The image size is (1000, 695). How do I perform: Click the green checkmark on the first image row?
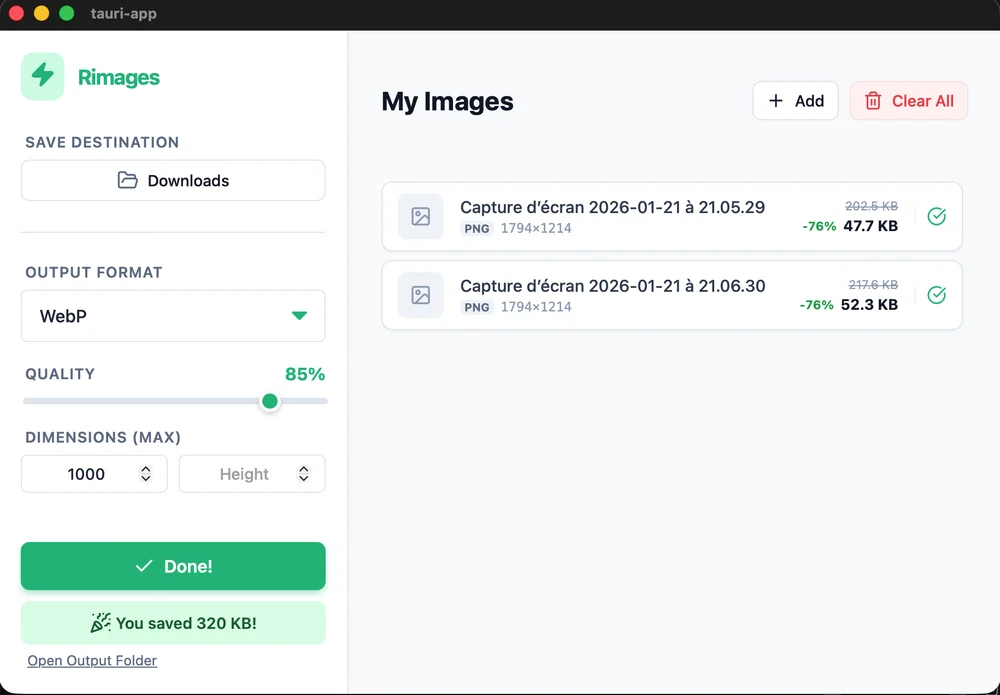point(936,216)
